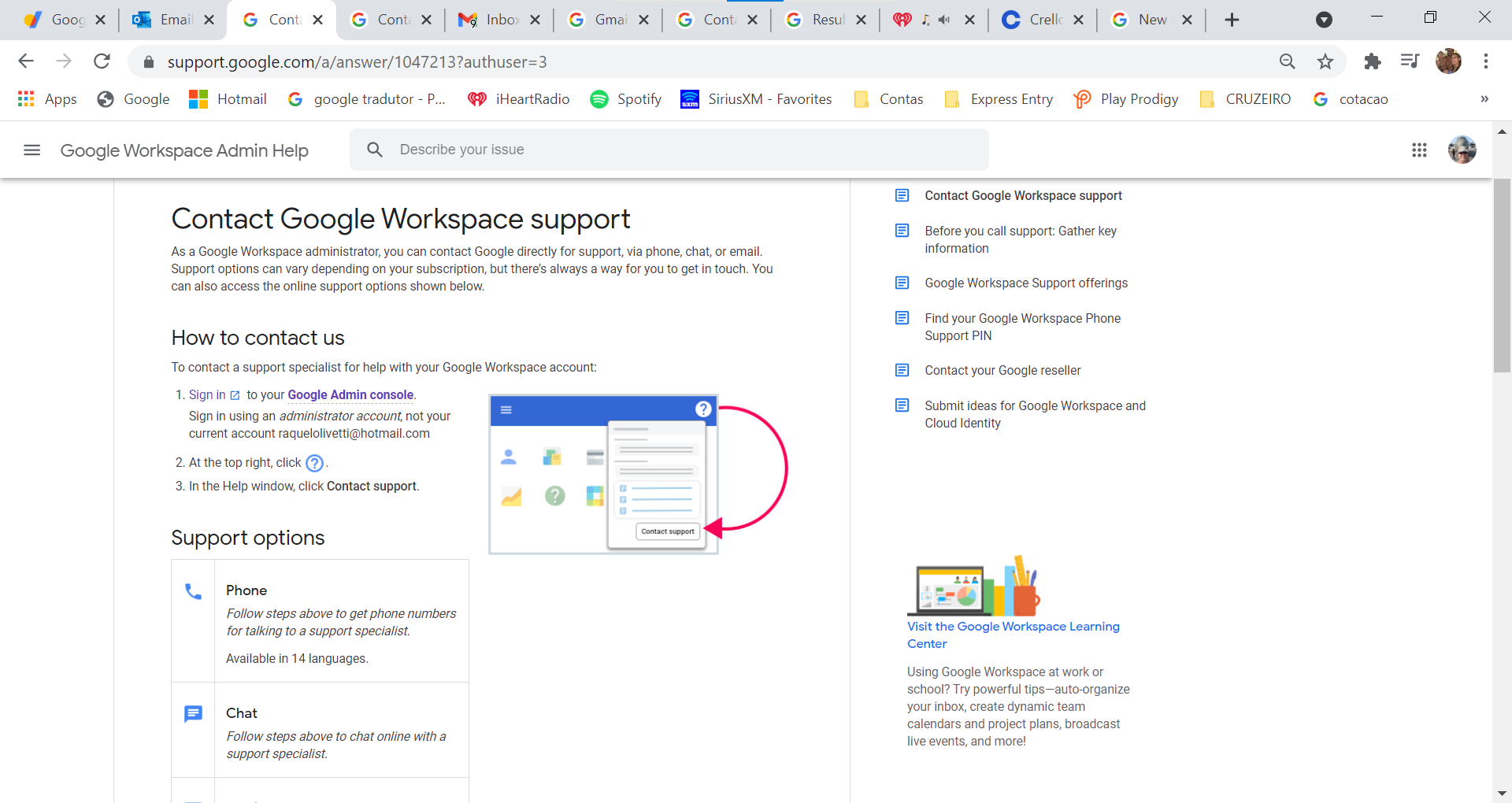Open Before you call support article
This screenshot has height=803, width=1512.
pos(1021,239)
